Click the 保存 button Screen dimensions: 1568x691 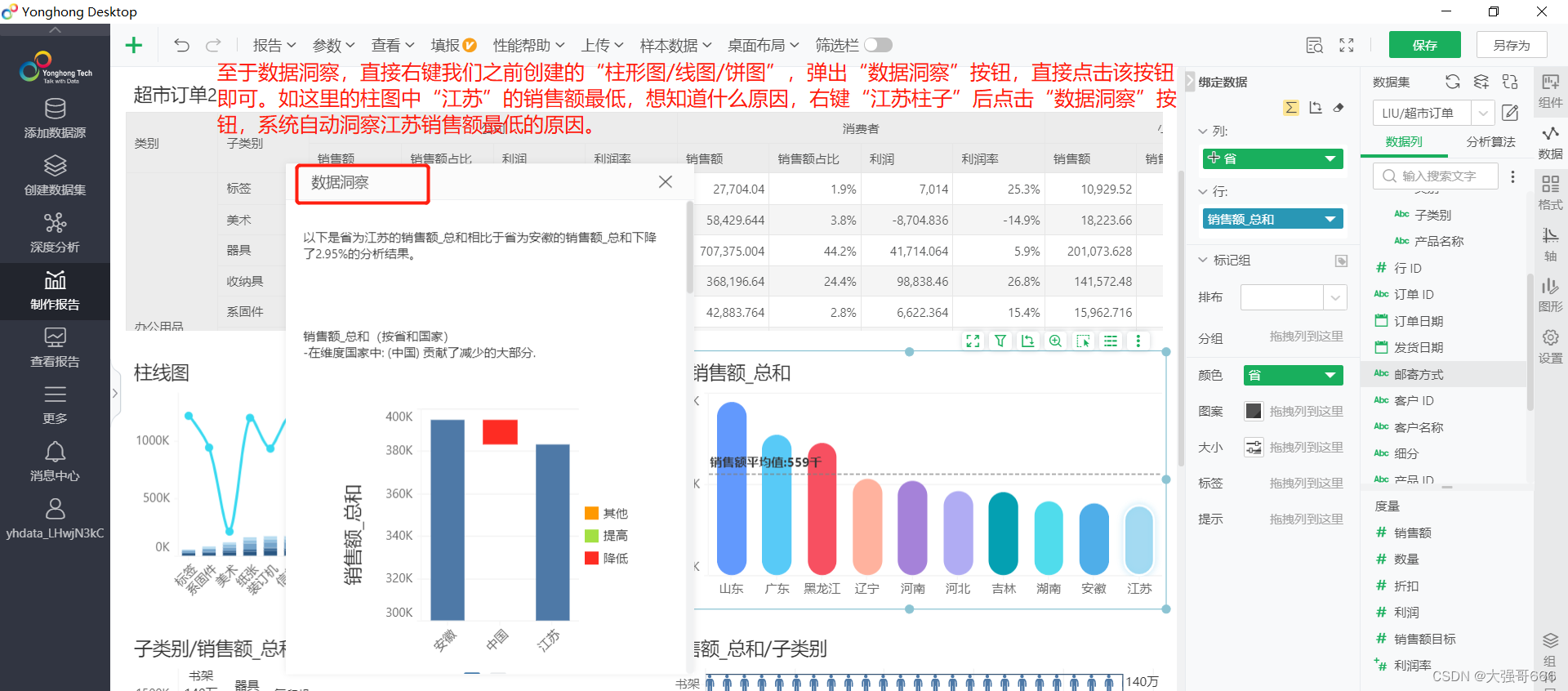click(x=1425, y=45)
